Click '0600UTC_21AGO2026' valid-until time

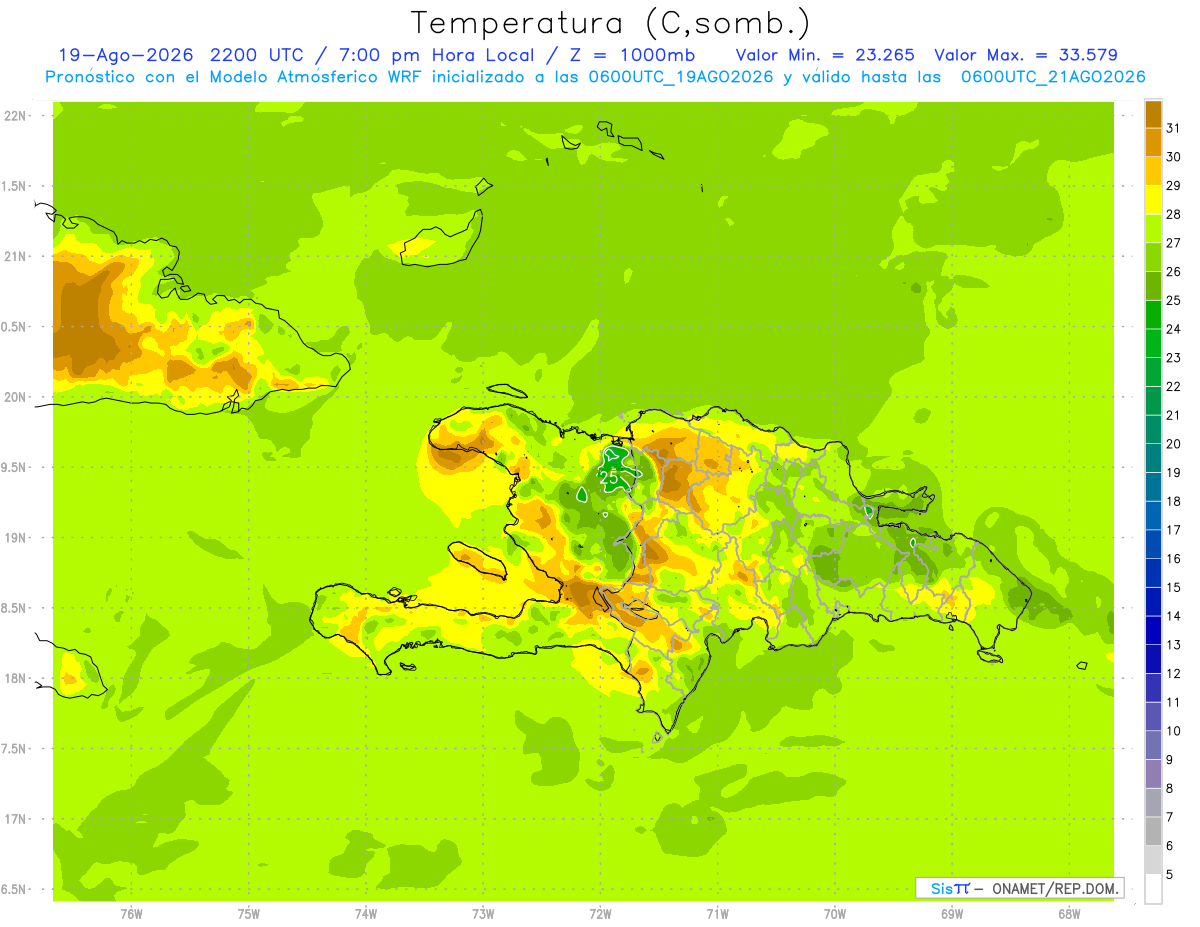pyautogui.click(x=1053, y=77)
